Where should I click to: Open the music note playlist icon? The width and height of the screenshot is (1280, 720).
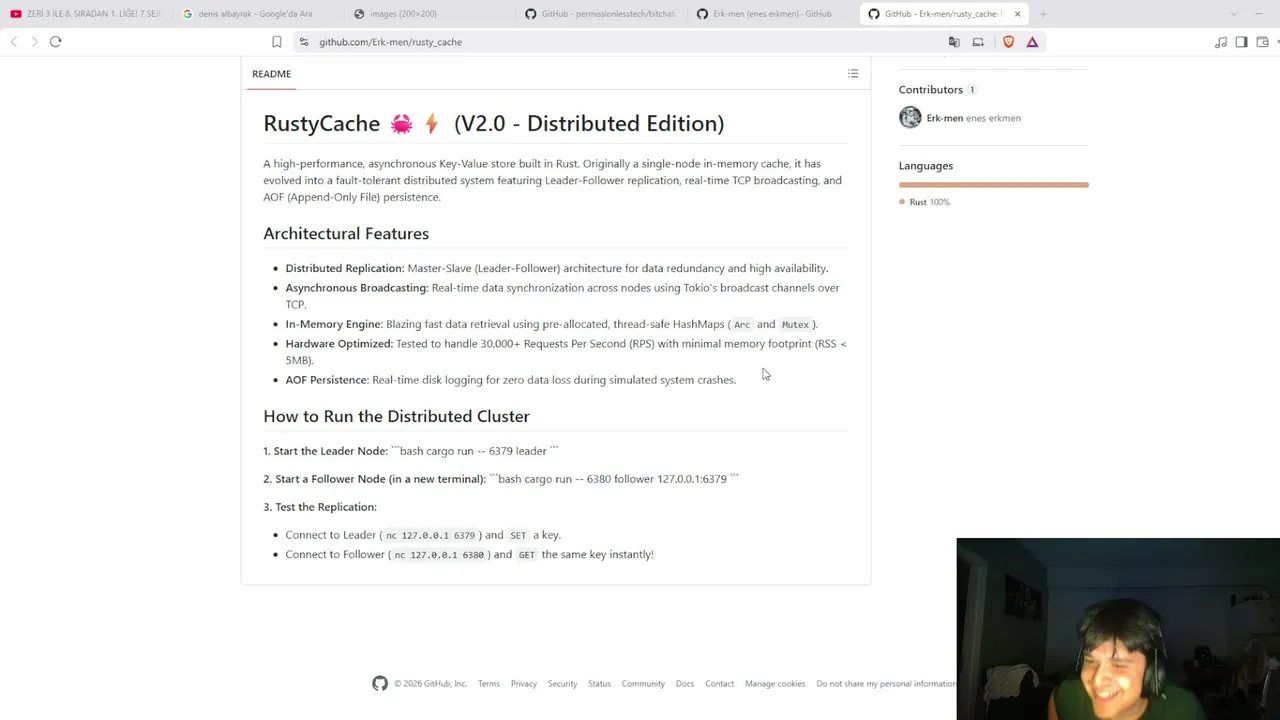coord(1221,42)
